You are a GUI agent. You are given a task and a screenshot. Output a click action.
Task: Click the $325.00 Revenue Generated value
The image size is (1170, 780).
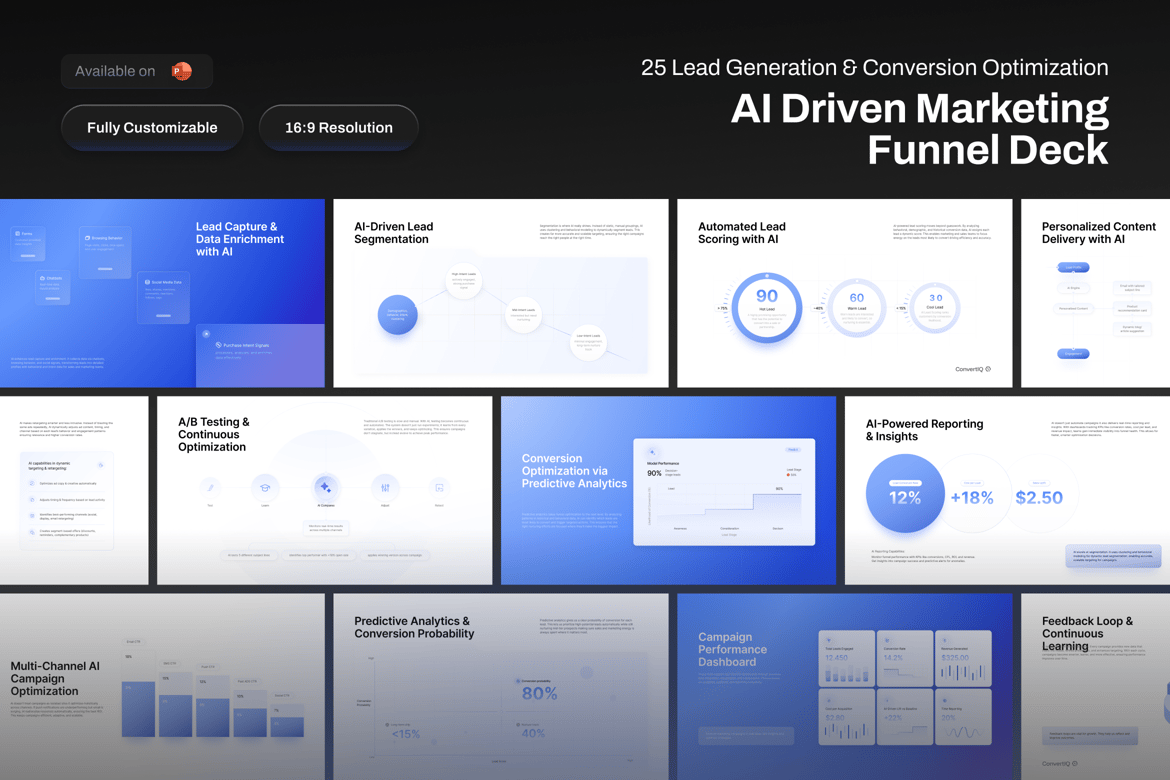coord(955,658)
